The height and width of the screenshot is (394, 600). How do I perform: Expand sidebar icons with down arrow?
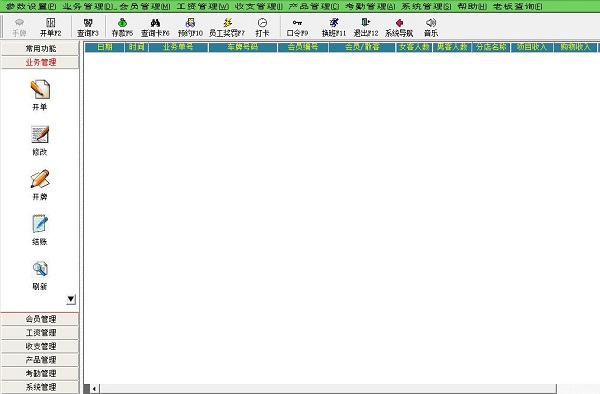coord(71,299)
